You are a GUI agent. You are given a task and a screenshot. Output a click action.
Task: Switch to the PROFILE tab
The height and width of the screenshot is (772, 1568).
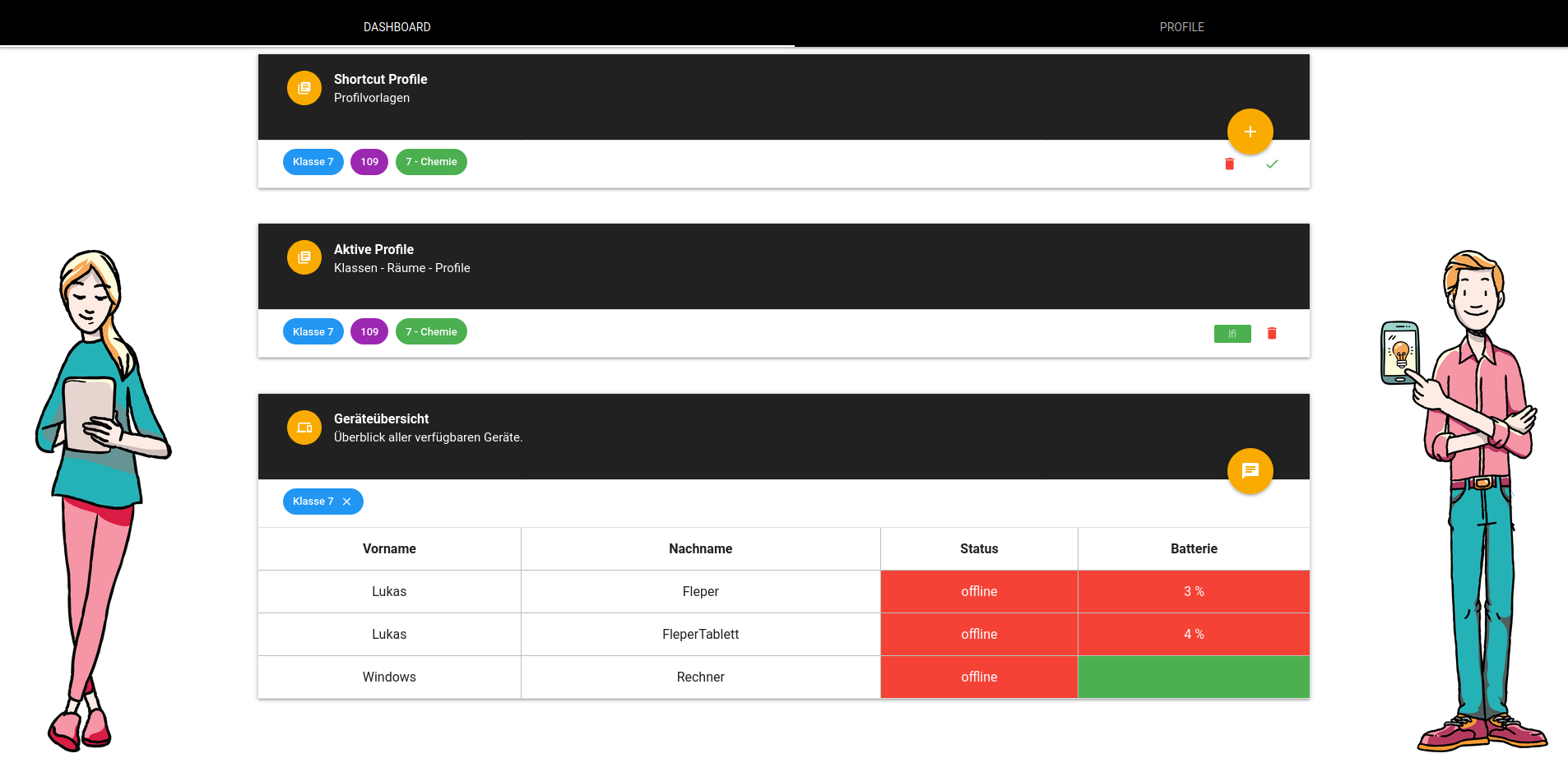(x=1181, y=26)
